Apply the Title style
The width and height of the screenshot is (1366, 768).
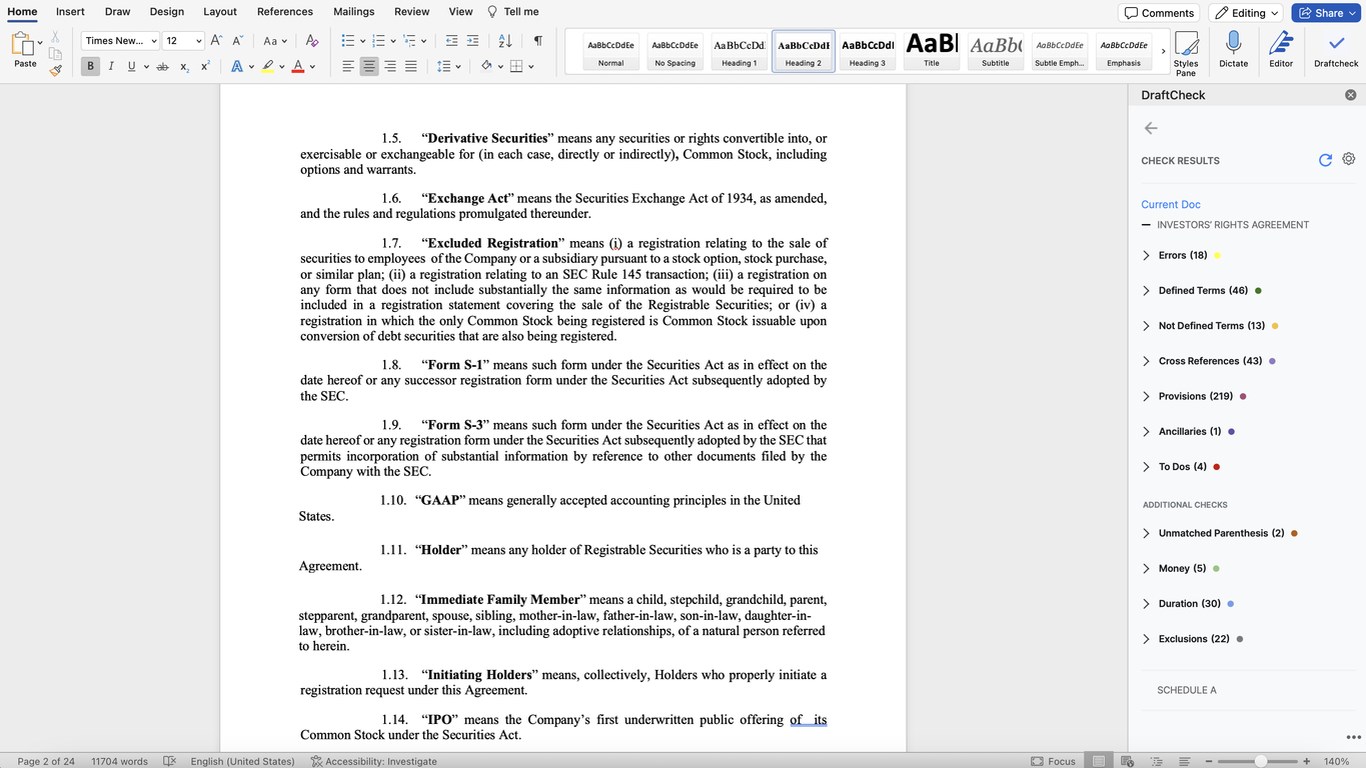point(931,51)
